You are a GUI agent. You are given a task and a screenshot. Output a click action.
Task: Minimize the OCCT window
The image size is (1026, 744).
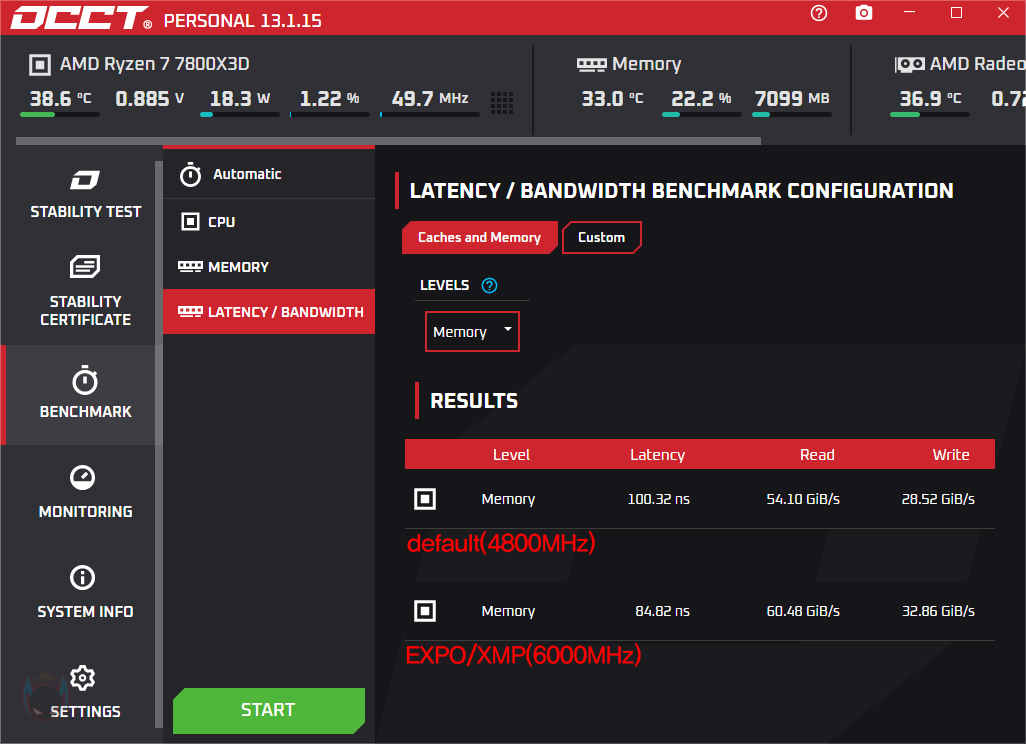pyautogui.click(x=910, y=13)
